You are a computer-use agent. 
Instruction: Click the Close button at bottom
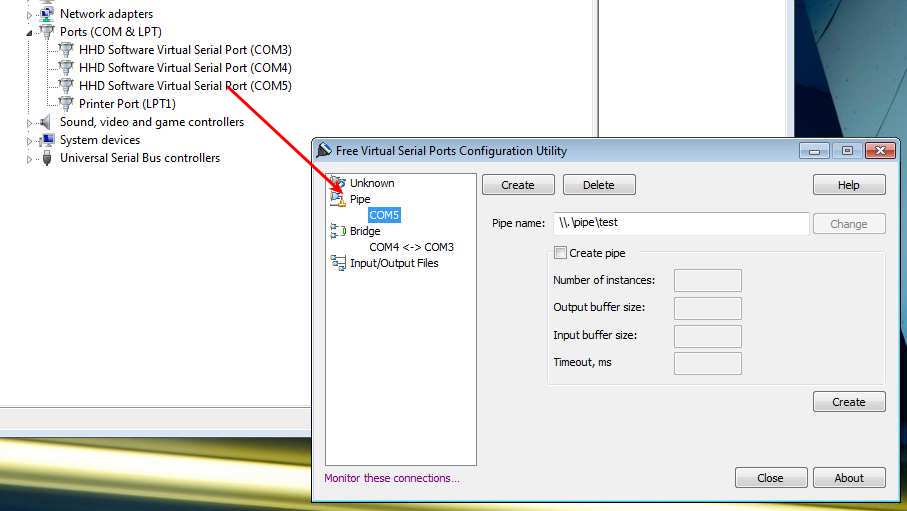770,477
